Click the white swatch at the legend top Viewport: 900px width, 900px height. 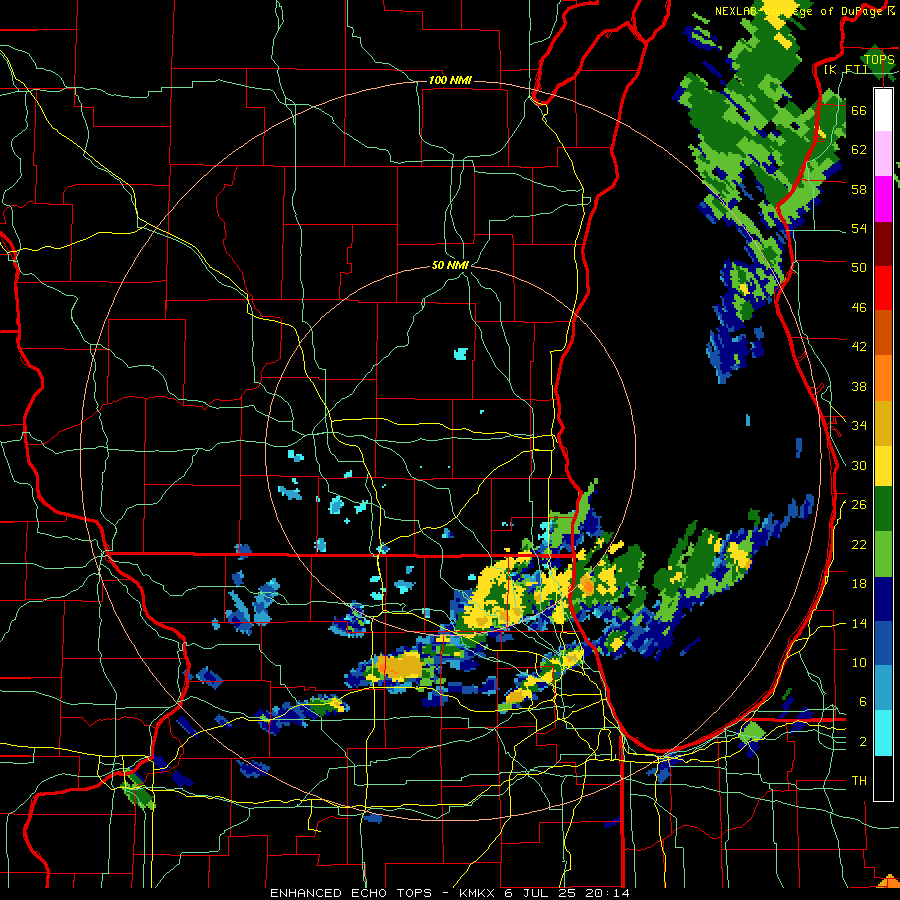click(x=883, y=110)
